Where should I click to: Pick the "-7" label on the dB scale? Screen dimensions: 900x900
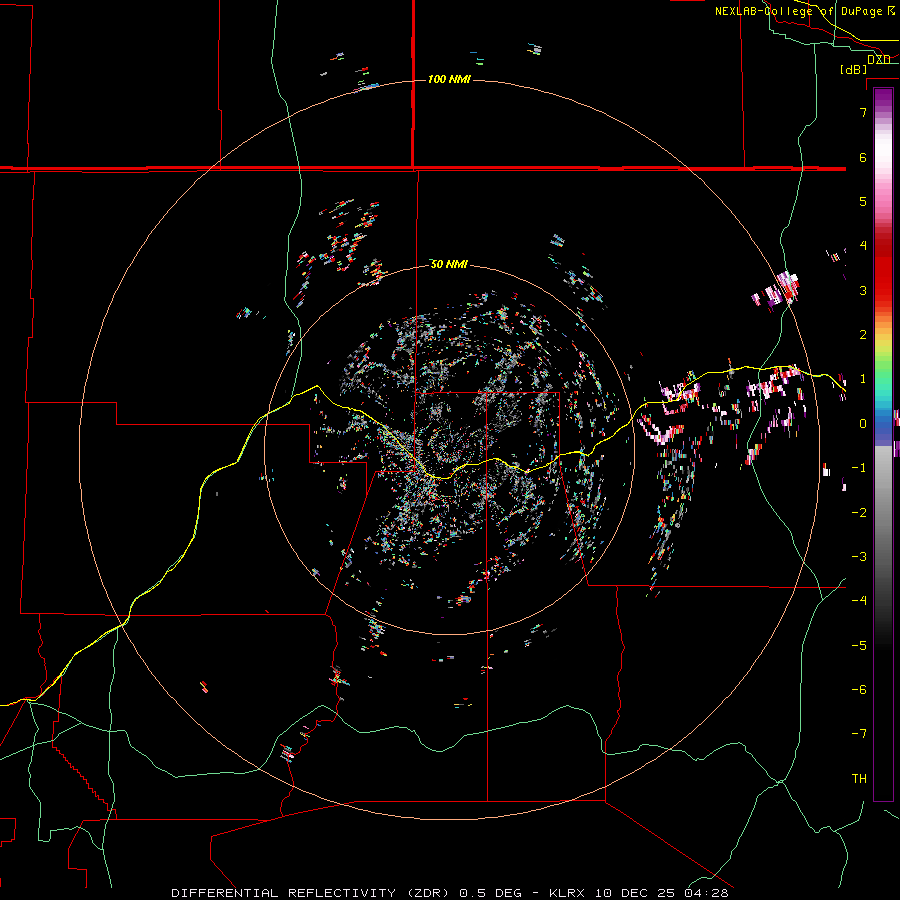[x=859, y=734]
